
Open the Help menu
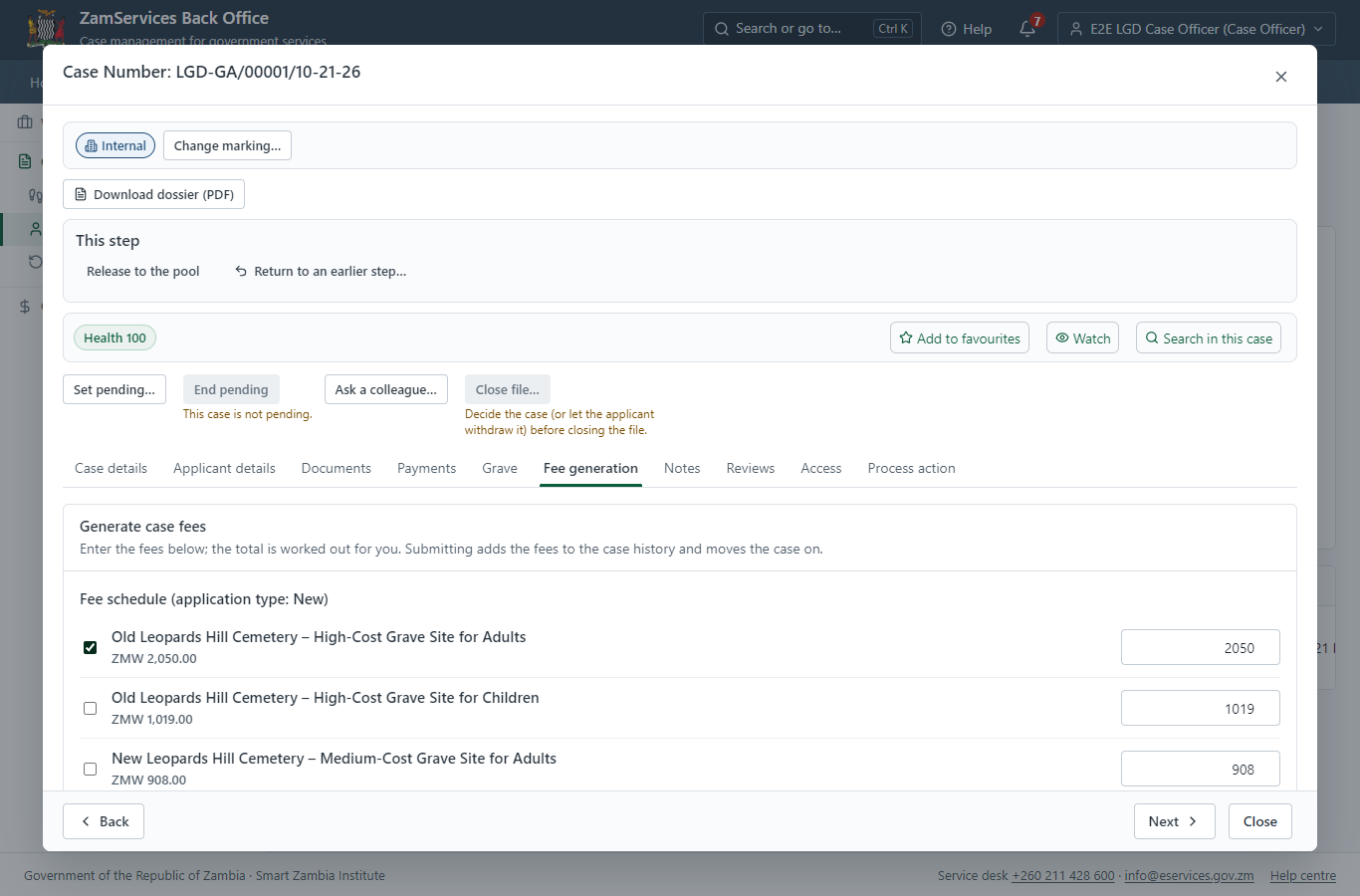pyautogui.click(x=967, y=29)
